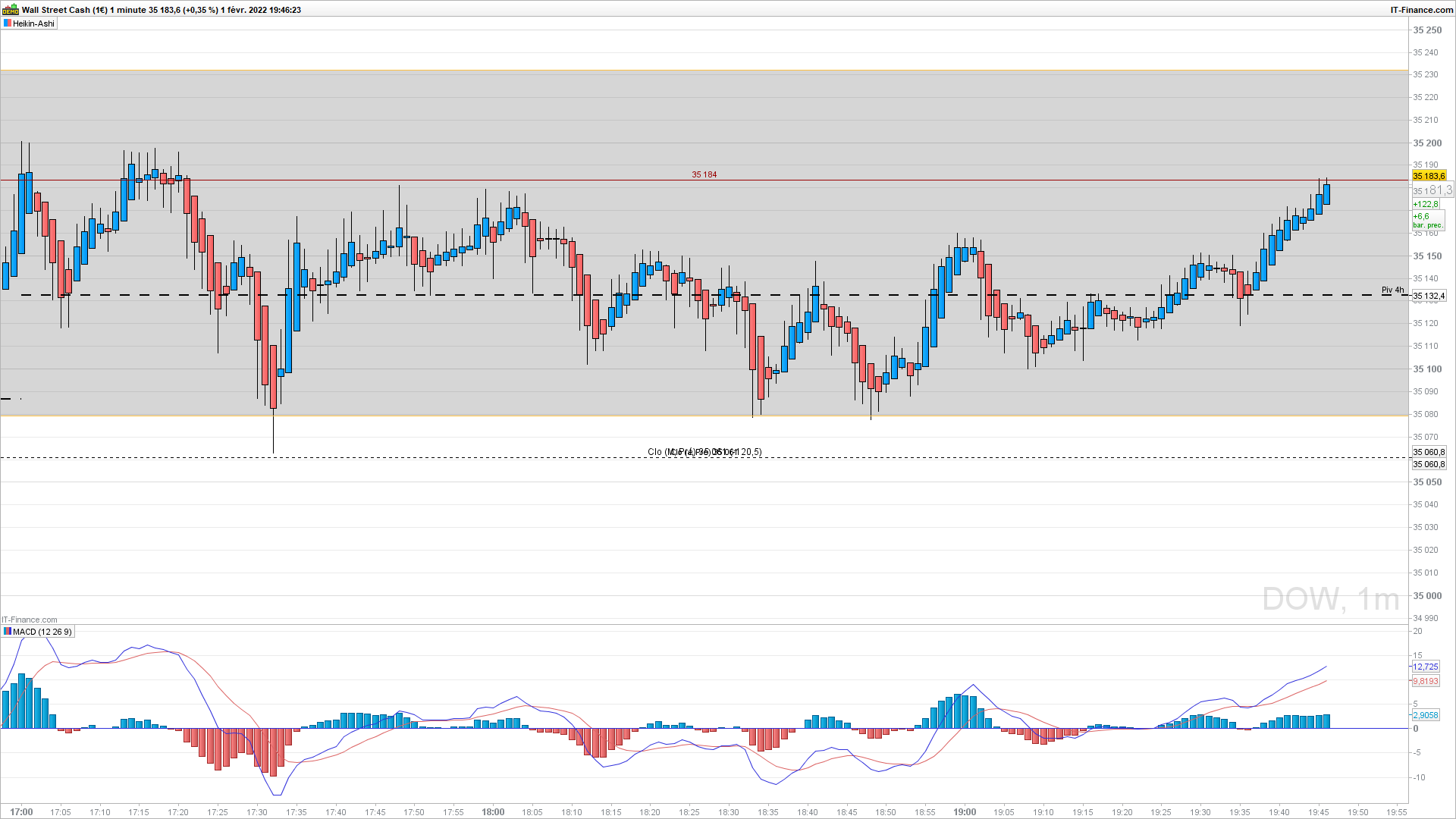Click the +6,6 bar. prec. info box
The height and width of the screenshot is (819, 1456).
point(1427,221)
